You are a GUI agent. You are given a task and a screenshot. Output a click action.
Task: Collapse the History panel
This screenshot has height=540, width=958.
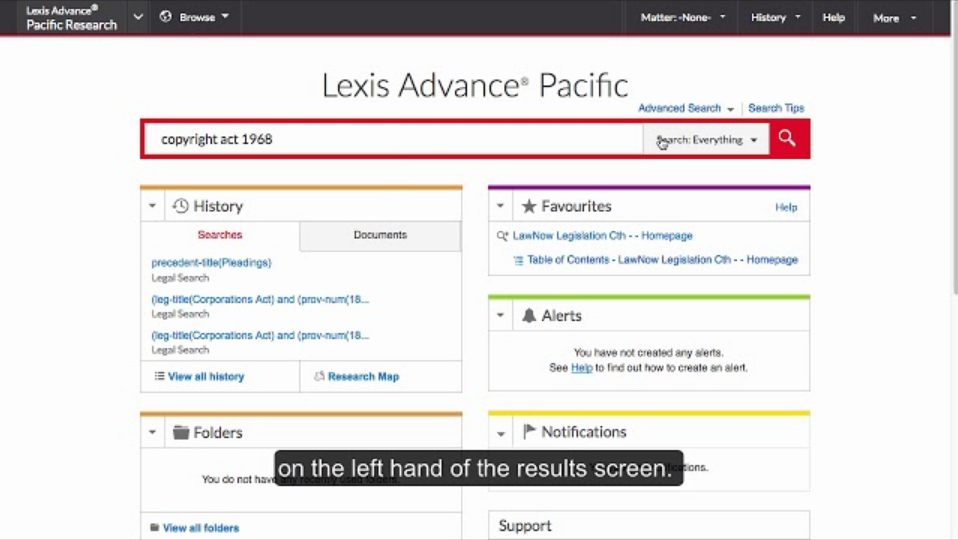pos(152,206)
